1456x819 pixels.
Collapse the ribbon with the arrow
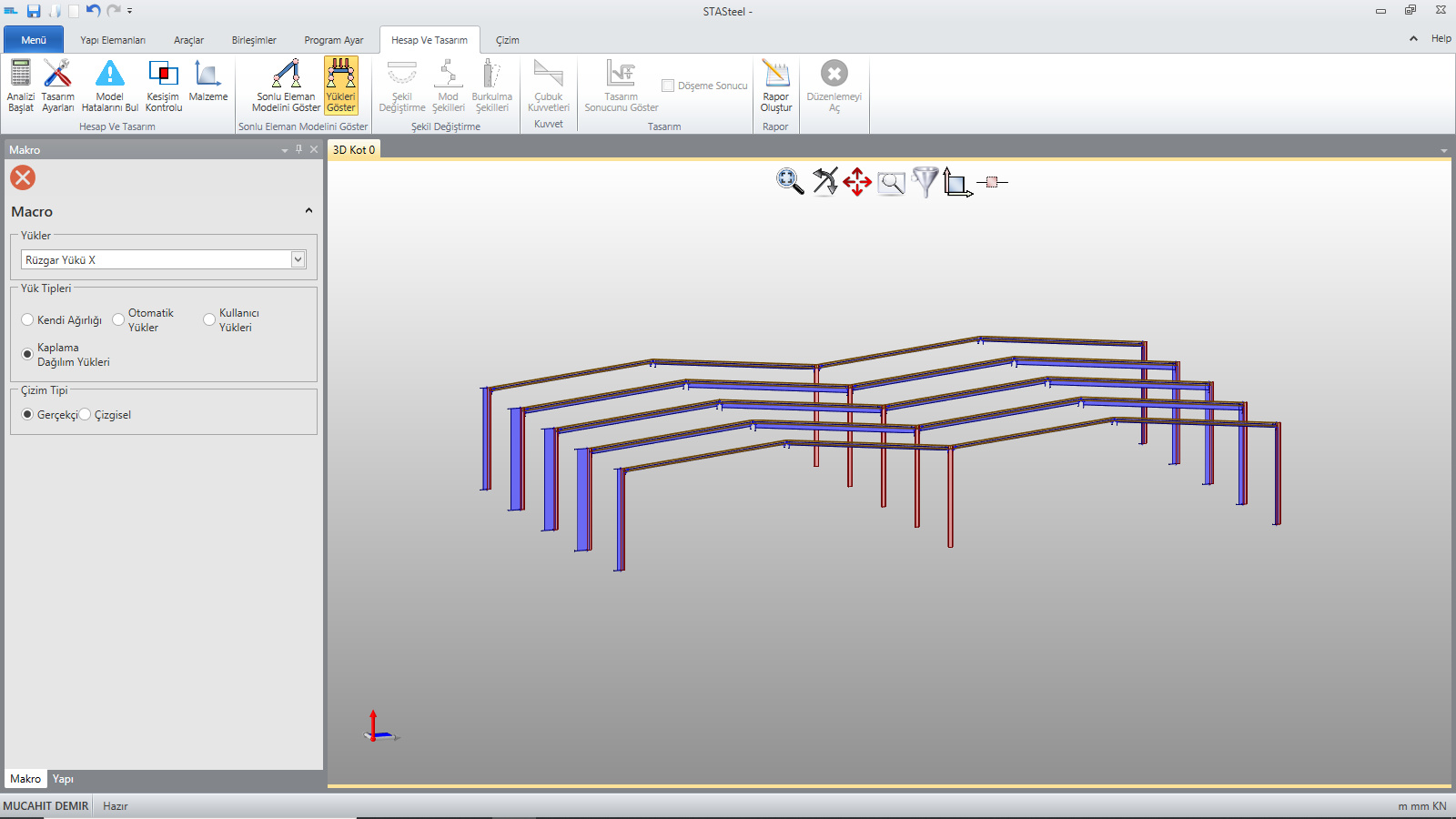1413,38
